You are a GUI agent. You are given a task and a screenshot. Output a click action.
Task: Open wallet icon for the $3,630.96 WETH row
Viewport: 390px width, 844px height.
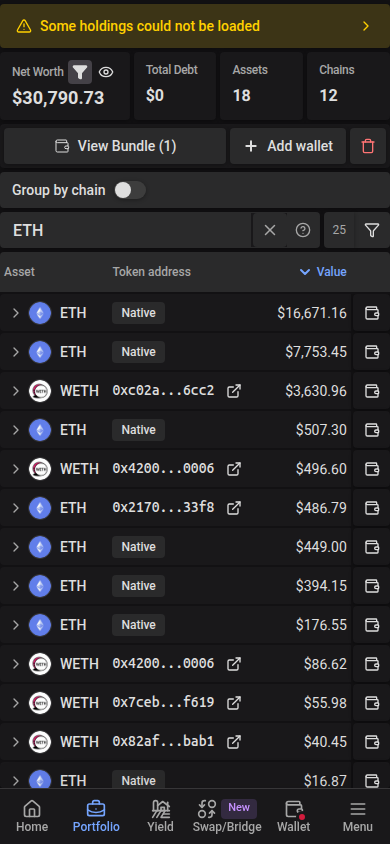pos(372,391)
